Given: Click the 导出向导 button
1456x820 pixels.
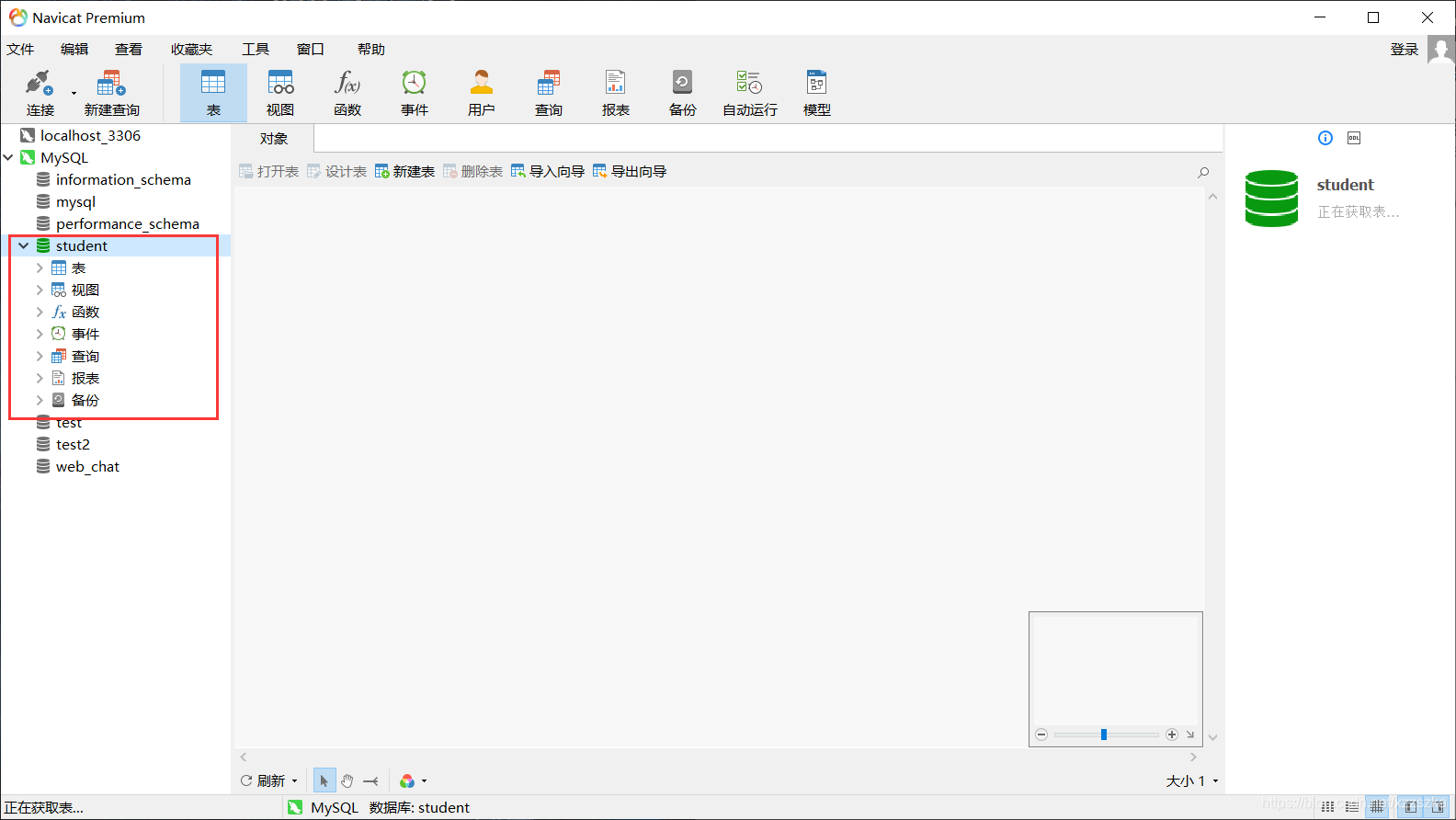Looking at the screenshot, I should [x=630, y=172].
